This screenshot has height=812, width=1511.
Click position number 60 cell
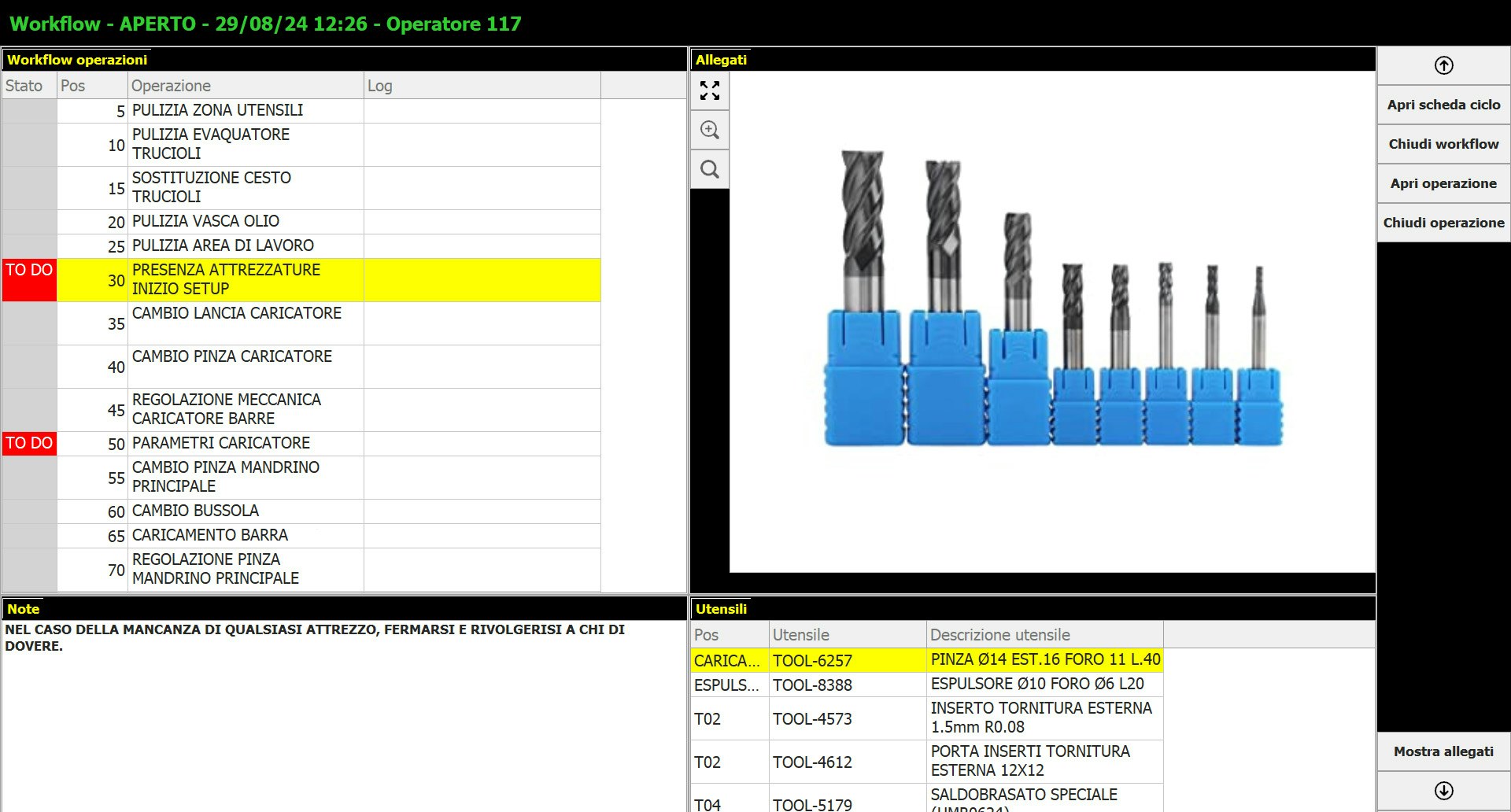click(x=92, y=511)
